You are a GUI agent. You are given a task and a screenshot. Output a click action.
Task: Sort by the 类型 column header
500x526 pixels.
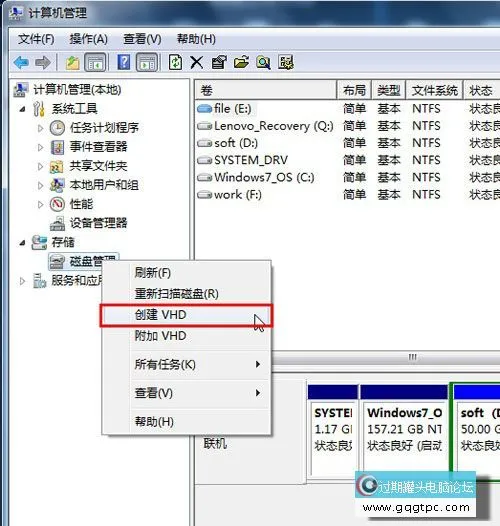pyautogui.click(x=389, y=90)
